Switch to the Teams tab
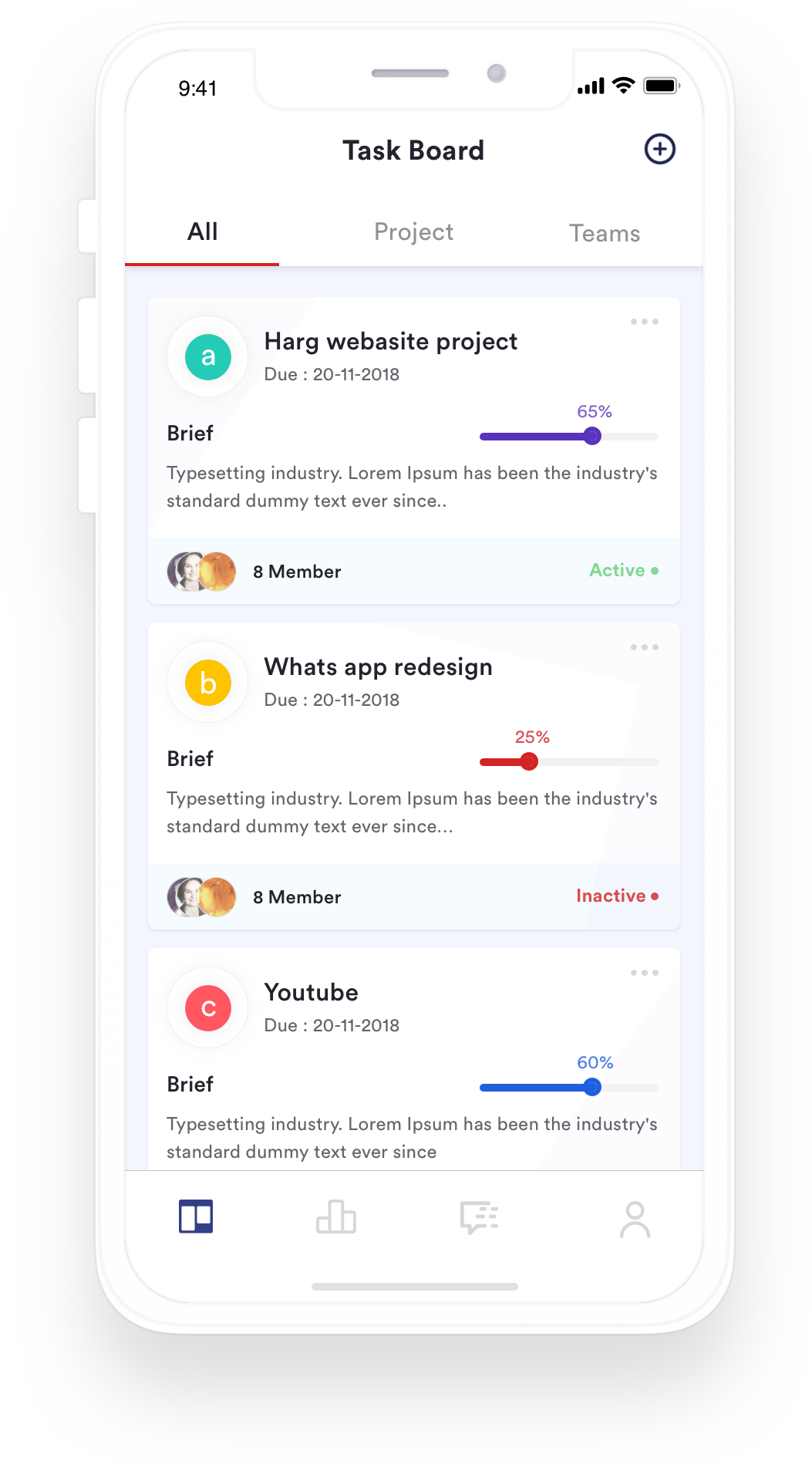 point(605,233)
